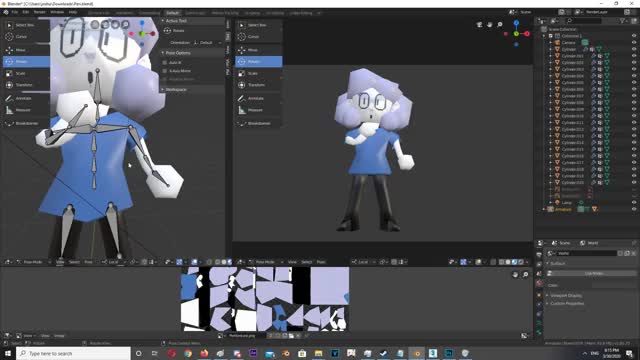Activate the Move tool in left viewport
The image size is (640, 360).
coord(26,50)
